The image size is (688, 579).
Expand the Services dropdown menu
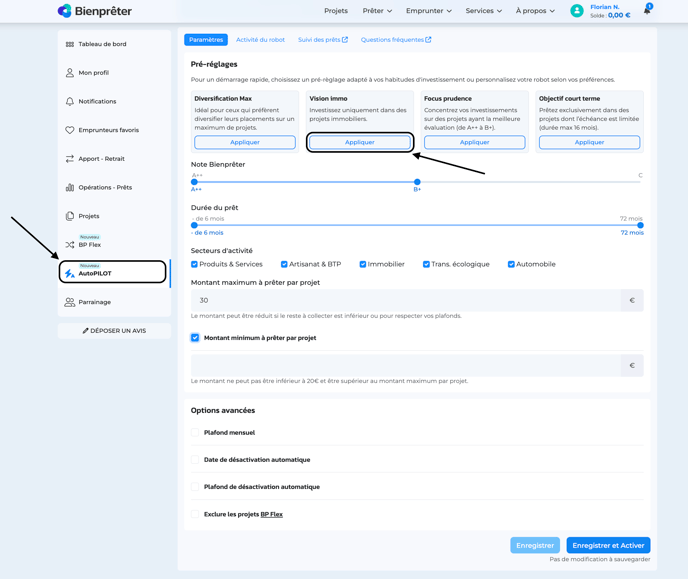pyautogui.click(x=484, y=11)
